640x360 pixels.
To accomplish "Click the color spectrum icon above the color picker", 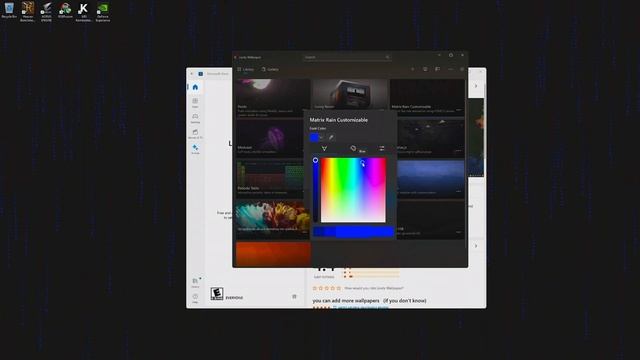I will click(324, 148).
